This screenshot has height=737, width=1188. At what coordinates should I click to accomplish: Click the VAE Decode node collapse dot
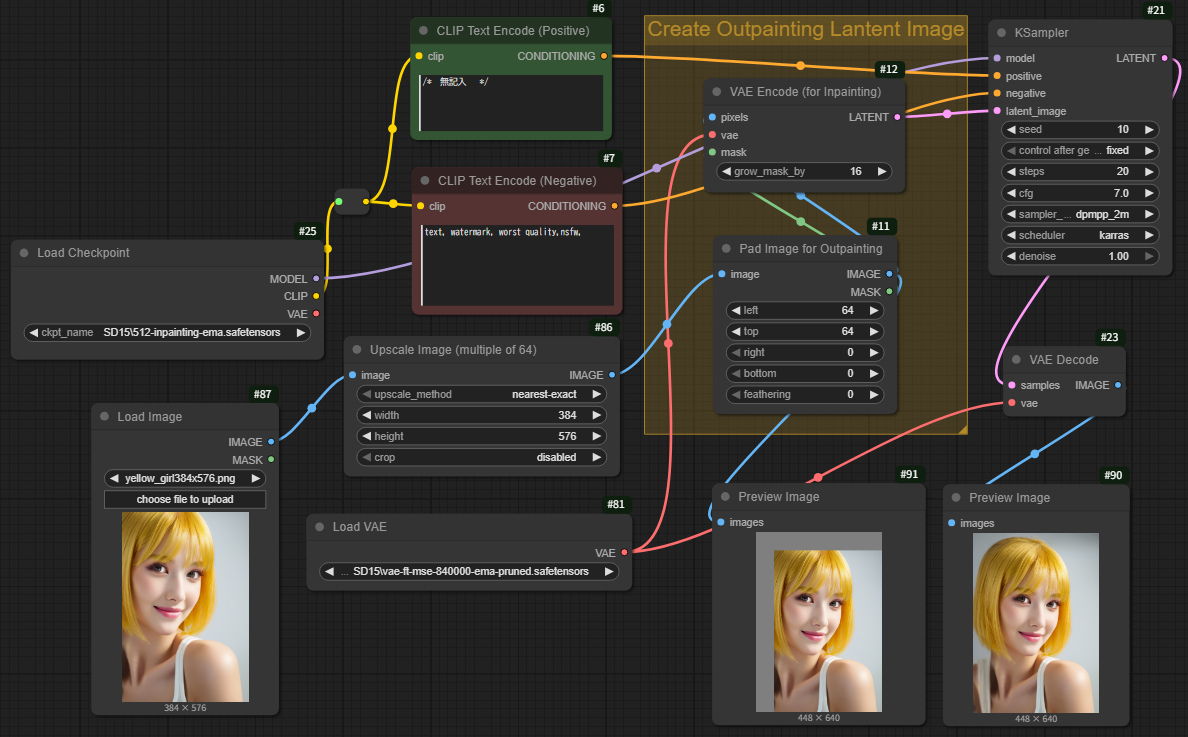click(1014, 360)
